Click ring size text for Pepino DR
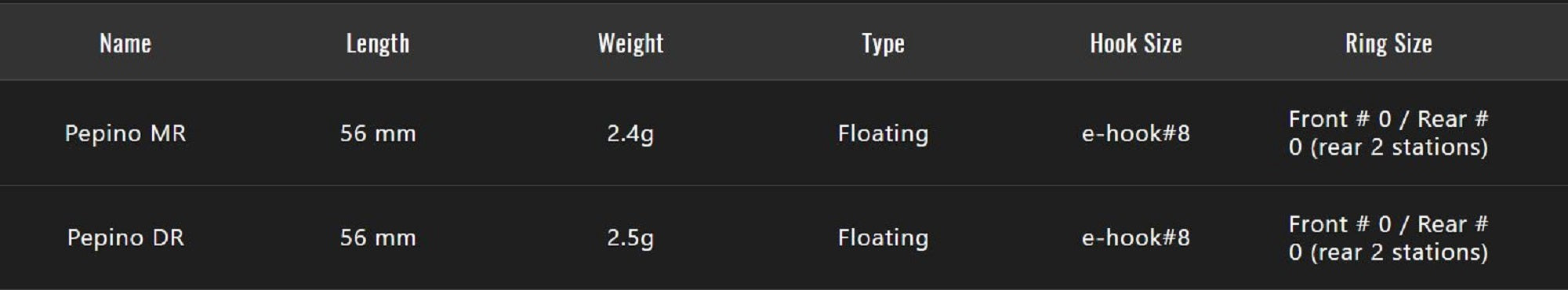 point(1388,237)
